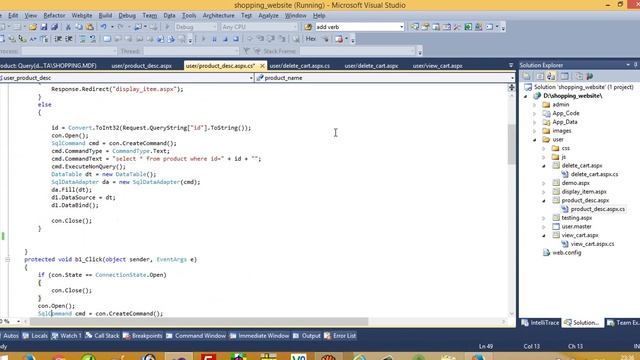The image size is (640, 360).
Task: Open the Locals debug window tab
Action: point(36,336)
